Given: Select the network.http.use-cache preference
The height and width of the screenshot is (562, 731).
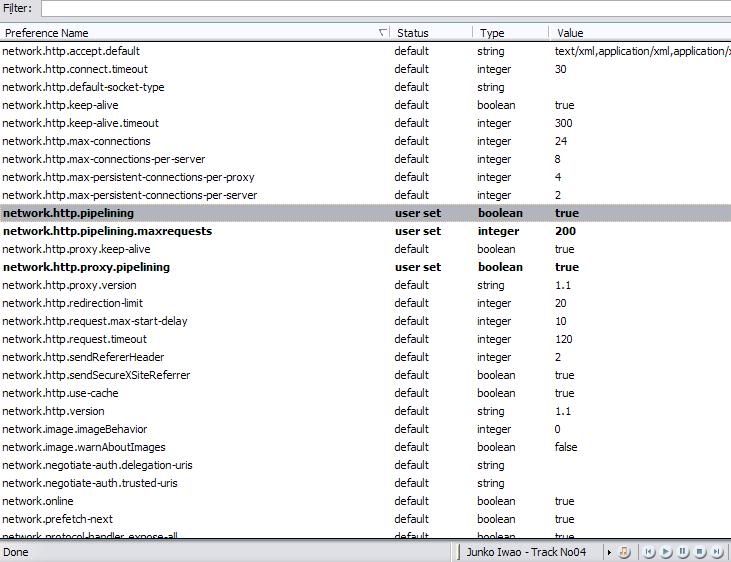Looking at the screenshot, I should click(61, 393).
